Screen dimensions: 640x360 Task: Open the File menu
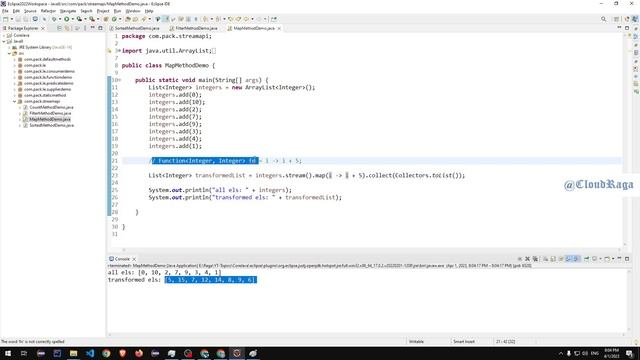[x=5, y=11]
